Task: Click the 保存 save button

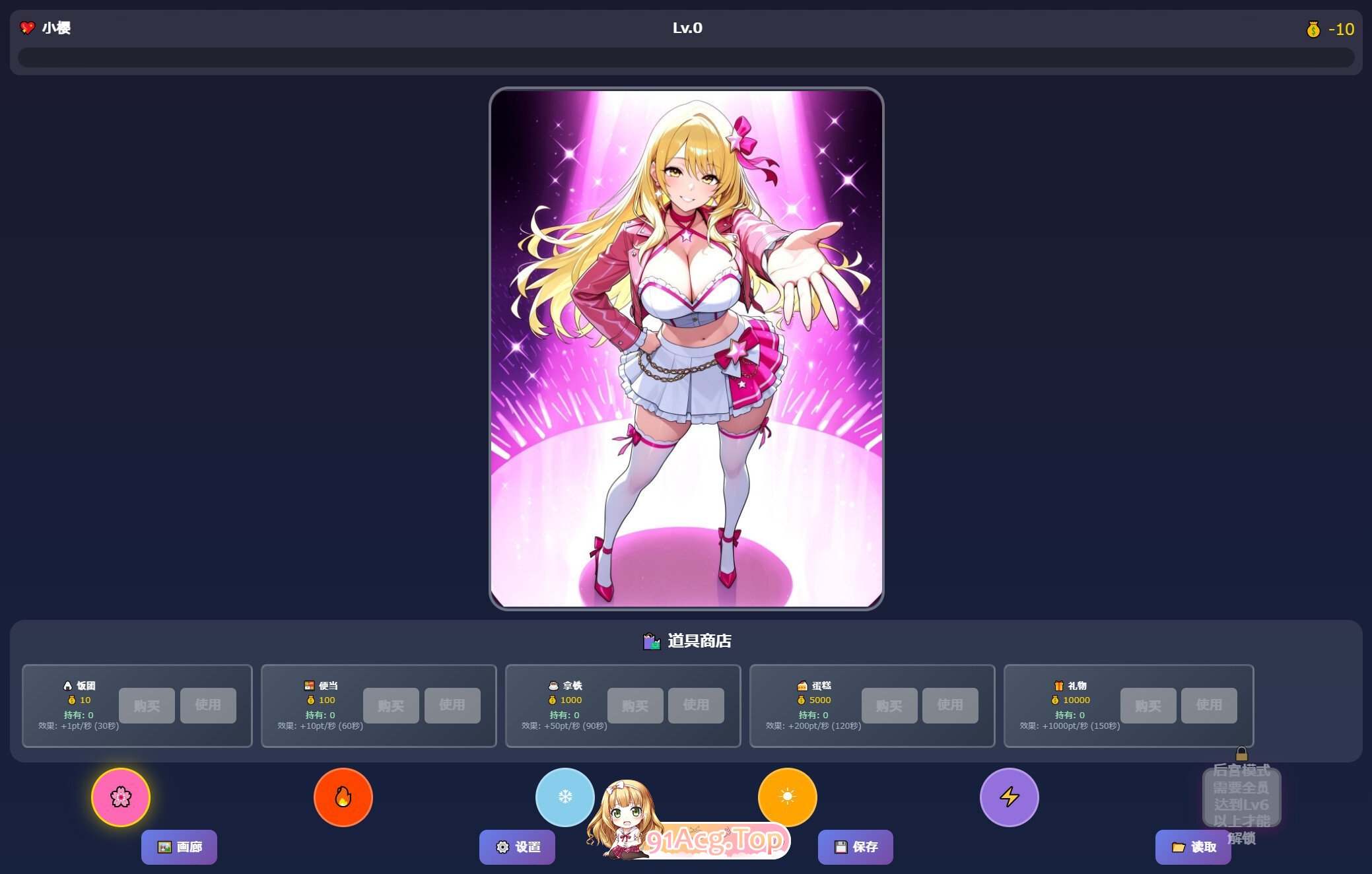Action: pos(855,847)
